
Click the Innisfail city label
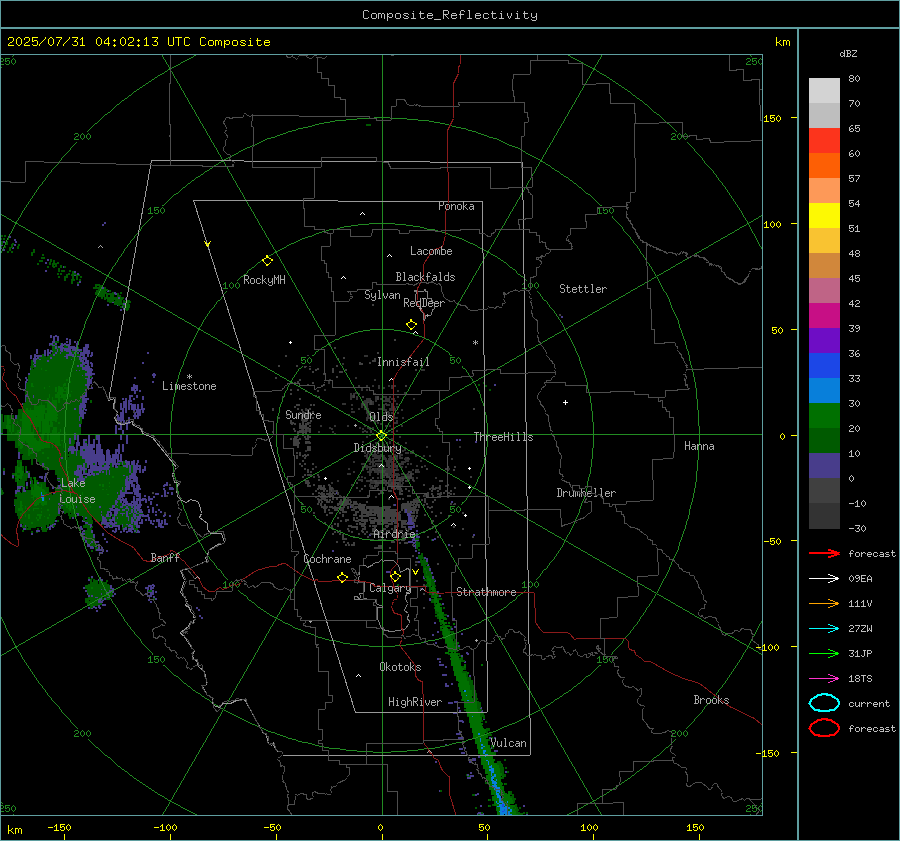coord(403,362)
